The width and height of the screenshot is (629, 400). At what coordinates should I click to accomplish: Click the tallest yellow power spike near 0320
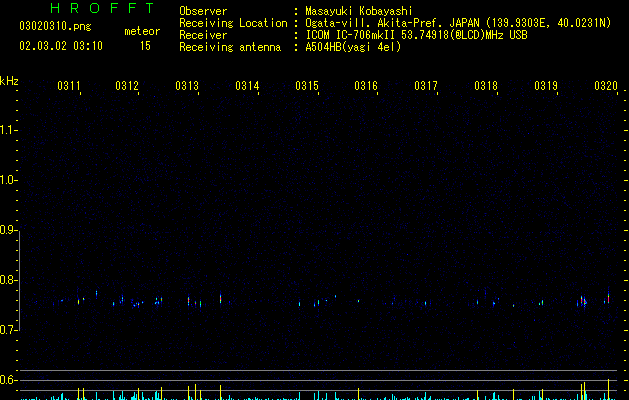[609, 389]
